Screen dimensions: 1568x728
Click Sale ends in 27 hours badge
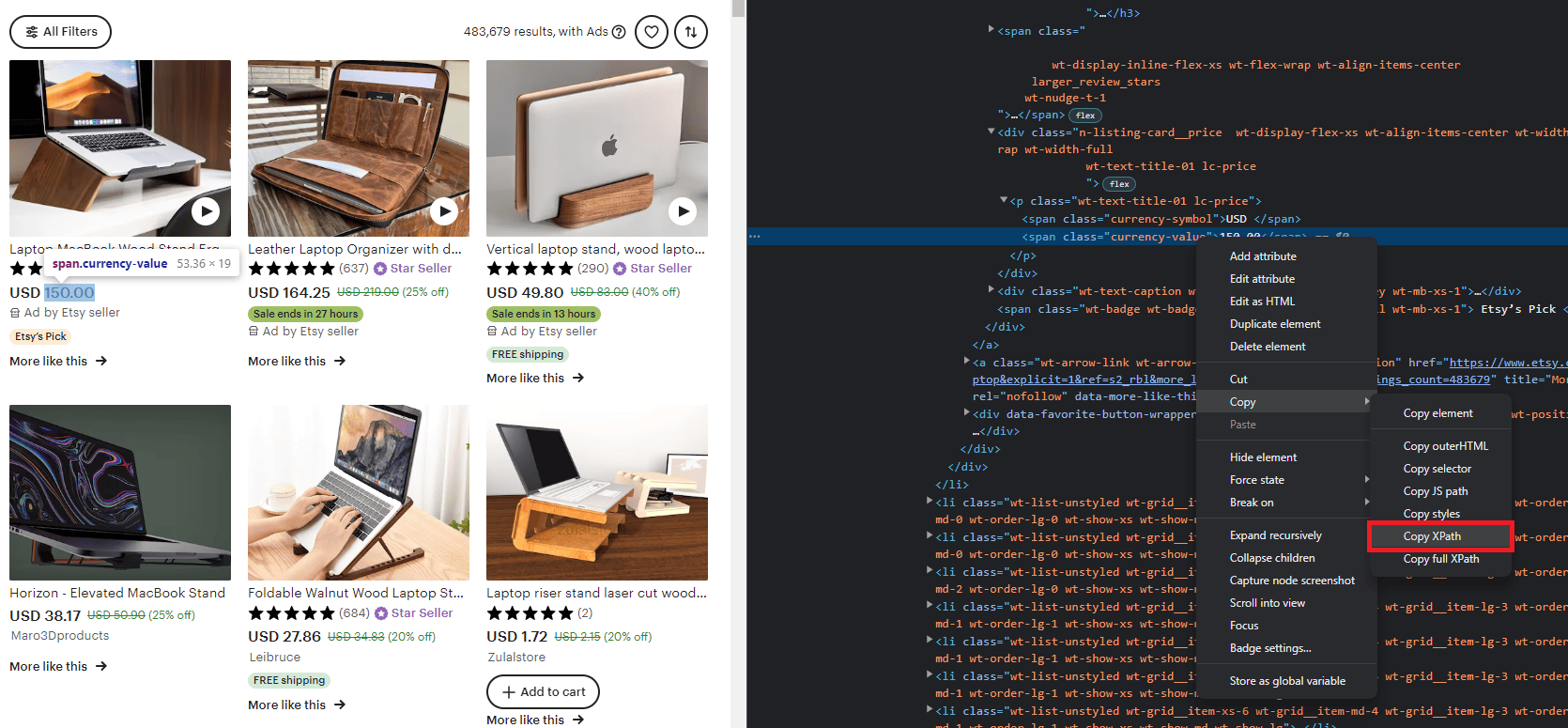coord(305,314)
